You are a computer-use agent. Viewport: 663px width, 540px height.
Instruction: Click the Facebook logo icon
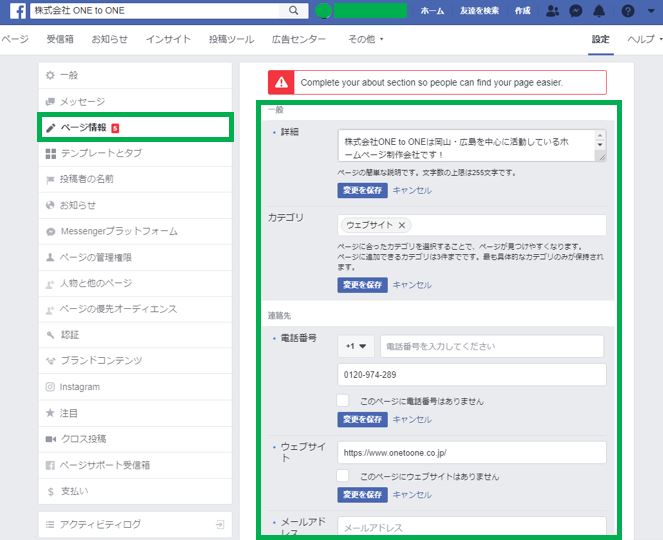(x=19, y=11)
